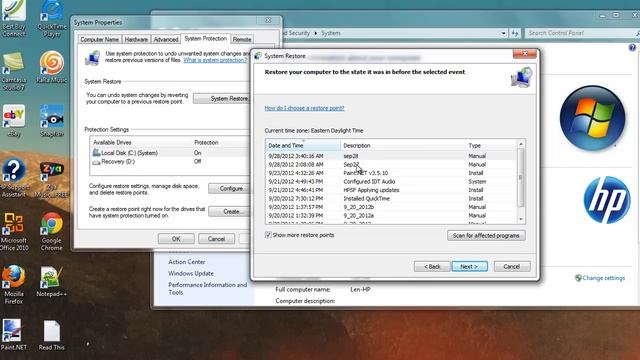Image resolution: width=640 pixels, height=360 pixels.
Task: Select the Configured IDT Audio restore point
Action: [391, 182]
